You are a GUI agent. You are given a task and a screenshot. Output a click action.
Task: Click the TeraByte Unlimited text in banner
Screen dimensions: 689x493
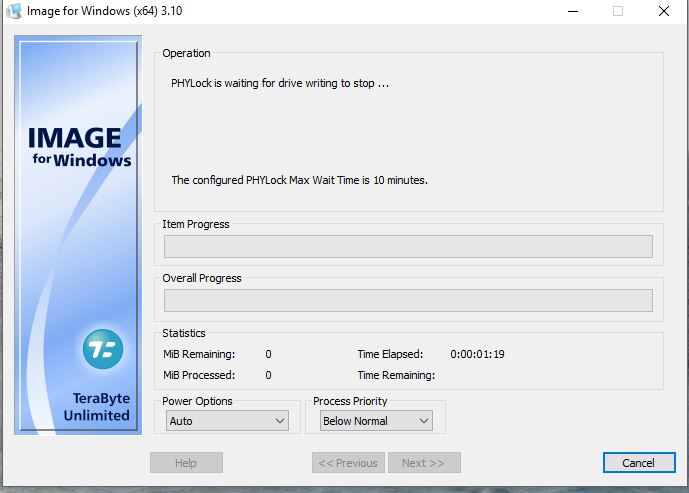click(97, 406)
